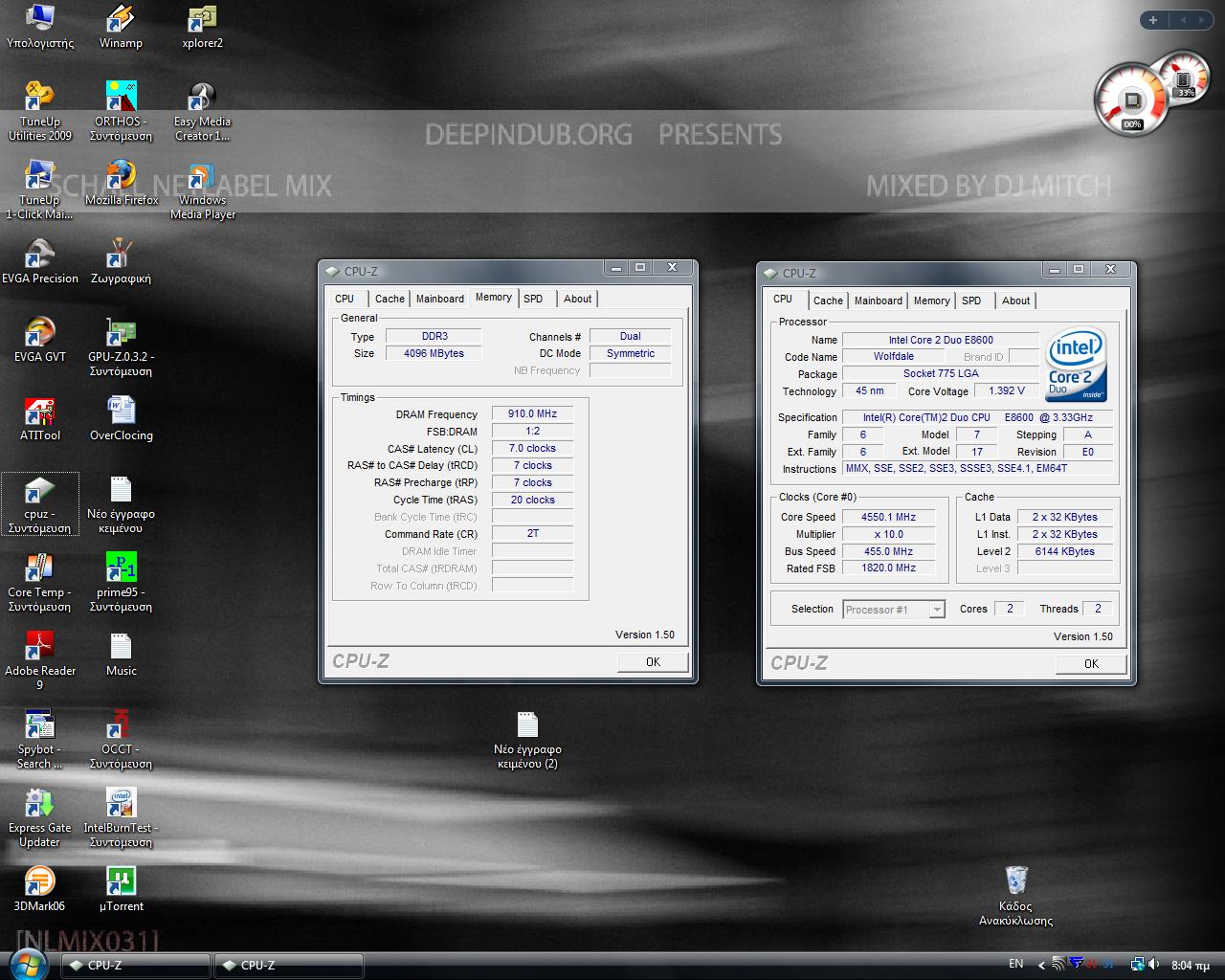Click OK in the processor CPU-Z window
The width and height of the screenshot is (1225, 980).
tap(1091, 663)
